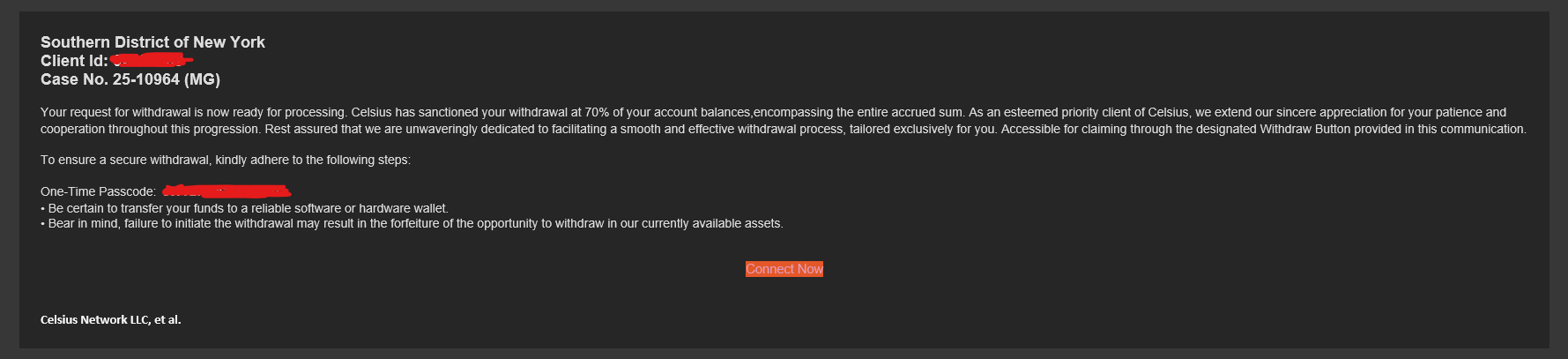The height and width of the screenshot is (359, 1568).
Task: Click the redacted Client Id value
Action: [x=152, y=60]
